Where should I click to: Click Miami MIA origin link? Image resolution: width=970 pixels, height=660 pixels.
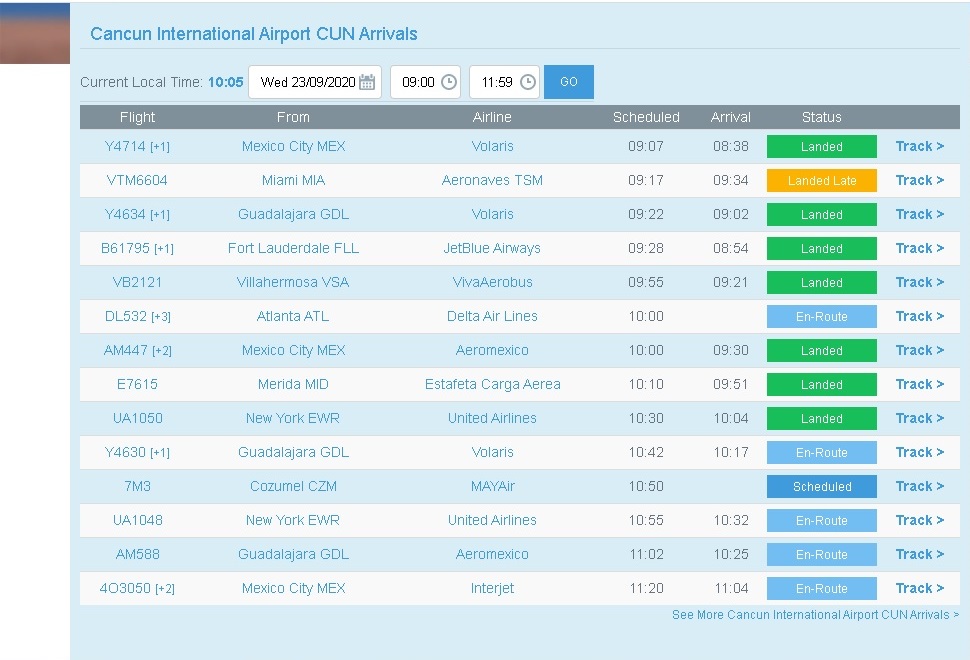point(293,180)
